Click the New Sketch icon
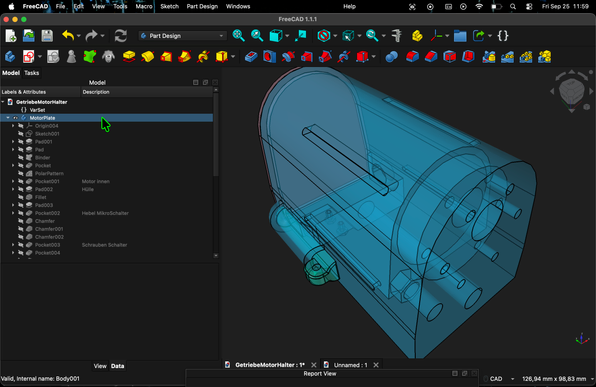This screenshot has width=596, height=387. 29,57
